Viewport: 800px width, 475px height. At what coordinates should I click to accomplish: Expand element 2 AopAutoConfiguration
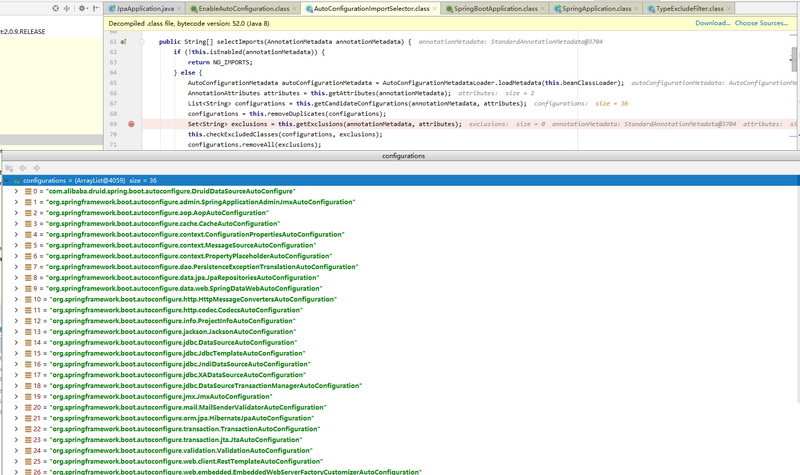(x=16, y=213)
